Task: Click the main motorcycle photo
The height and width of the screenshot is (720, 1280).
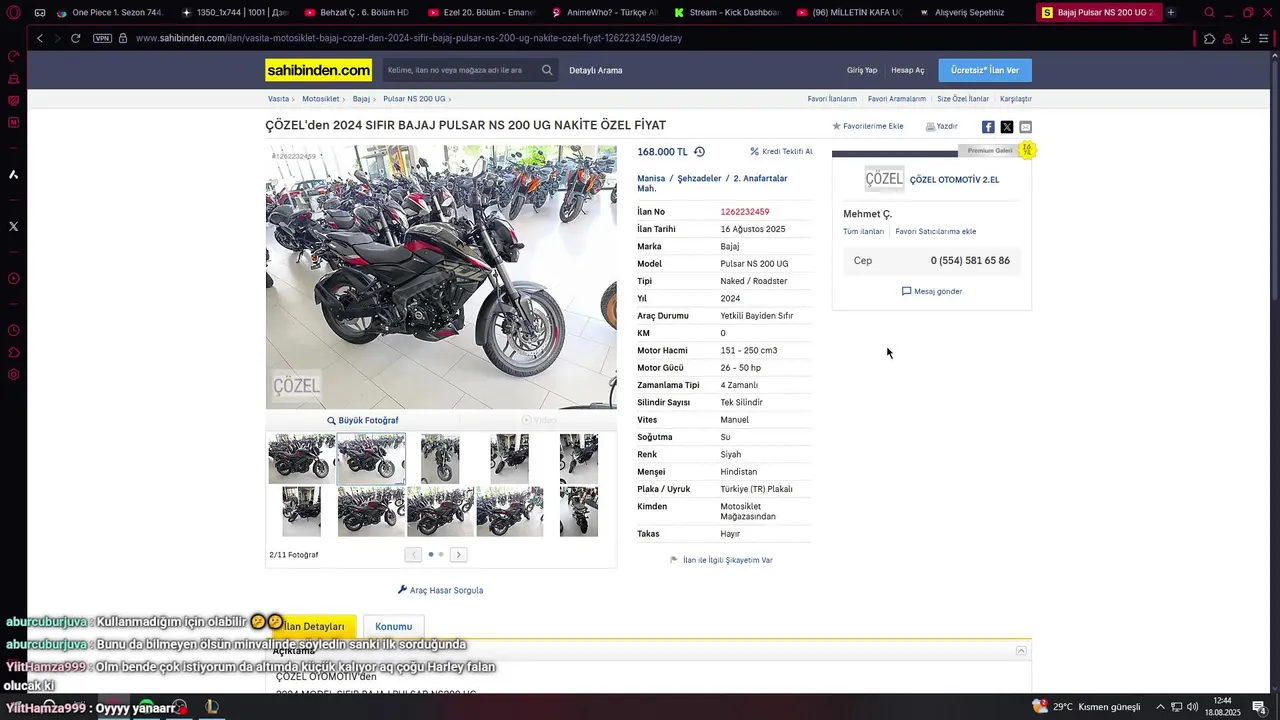Action: pyautogui.click(x=441, y=277)
